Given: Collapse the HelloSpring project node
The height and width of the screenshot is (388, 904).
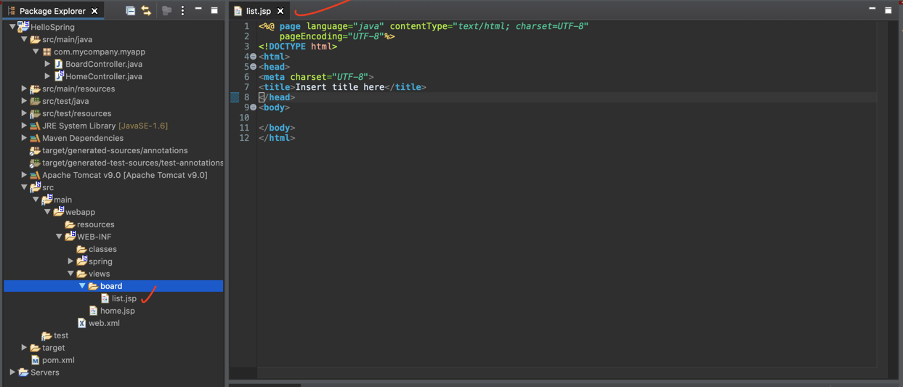Looking at the screenshot, I should coord(13,27).
